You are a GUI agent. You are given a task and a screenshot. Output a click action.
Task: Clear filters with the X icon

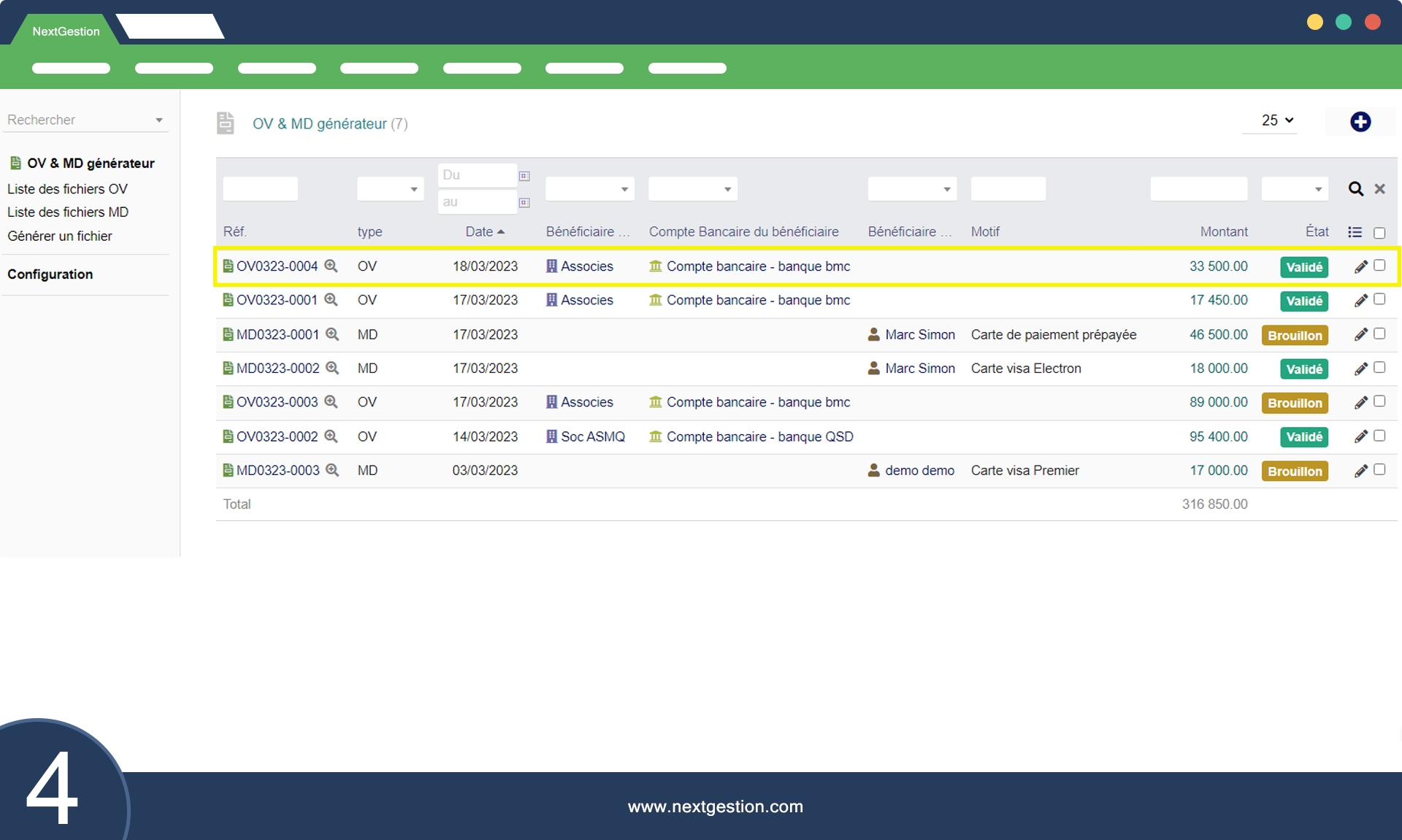1379,189
